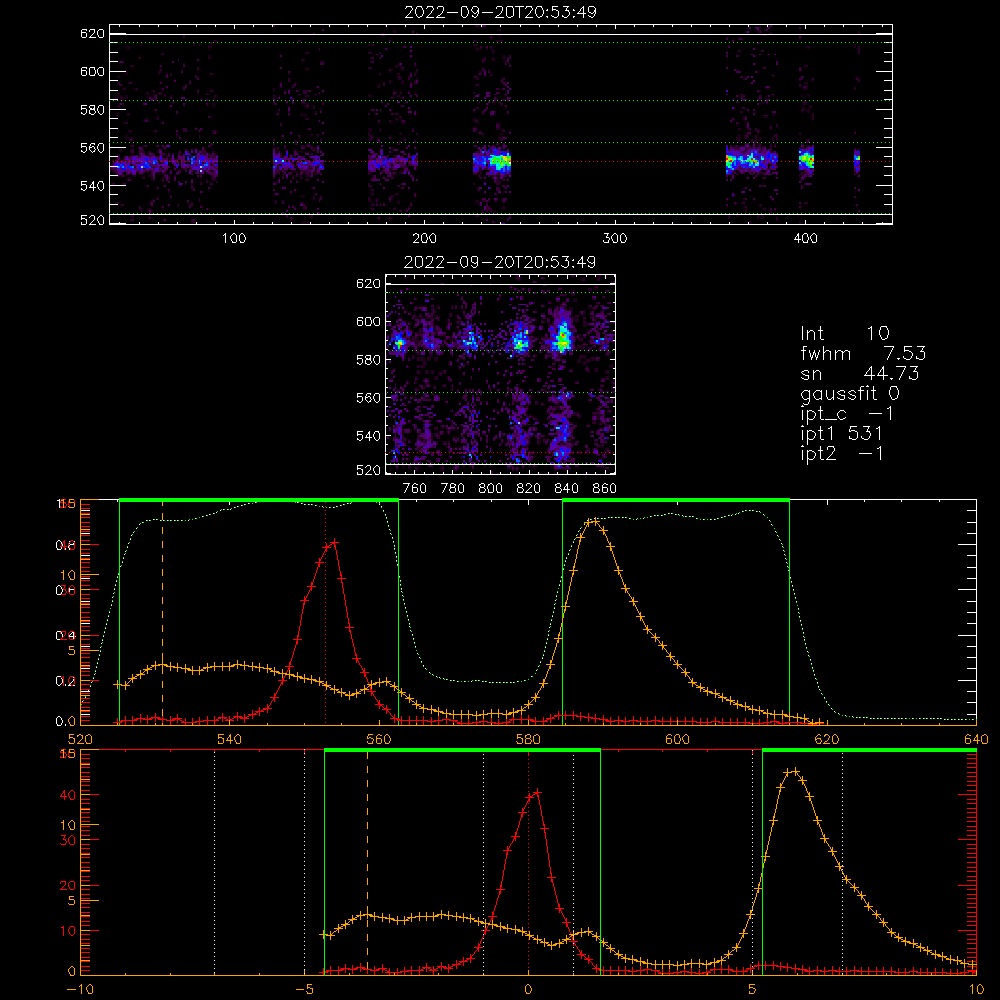This screenshot has width=1000, height=1000.
Task: Click the '840' x-axis label of middle image
Action: click(566, 489)
